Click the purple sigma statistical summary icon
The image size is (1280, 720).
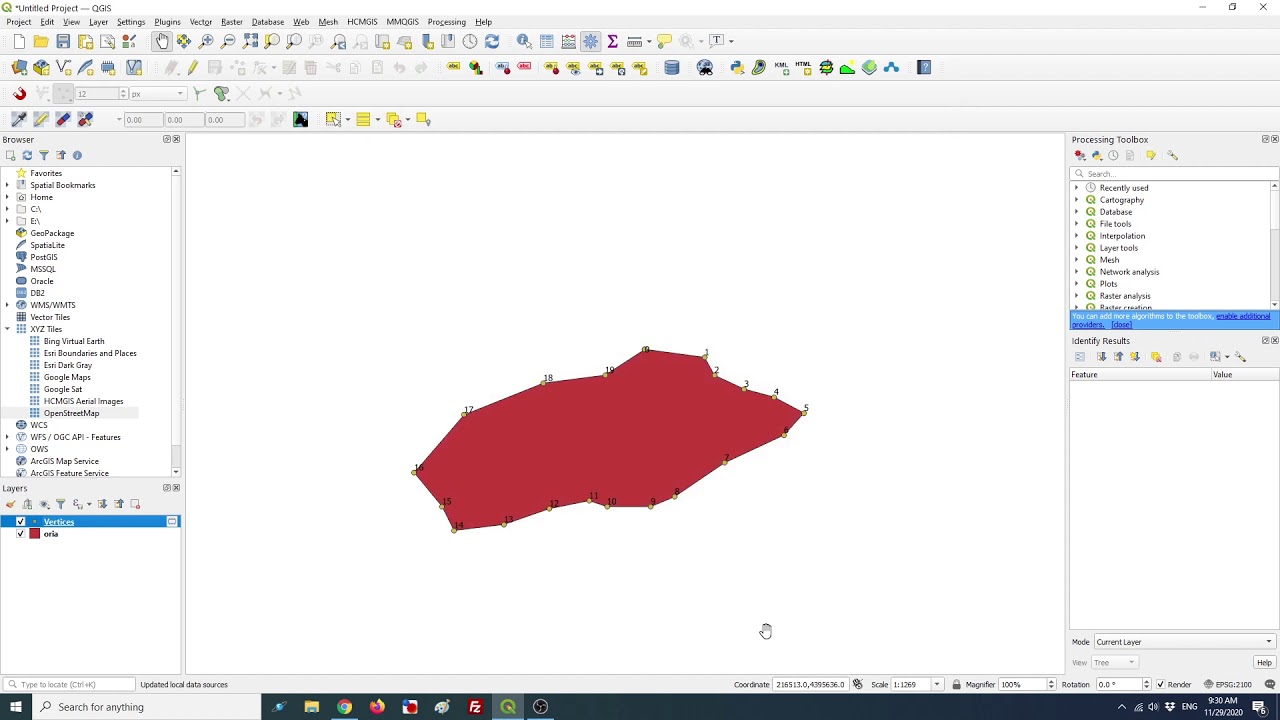click(612, 41)
